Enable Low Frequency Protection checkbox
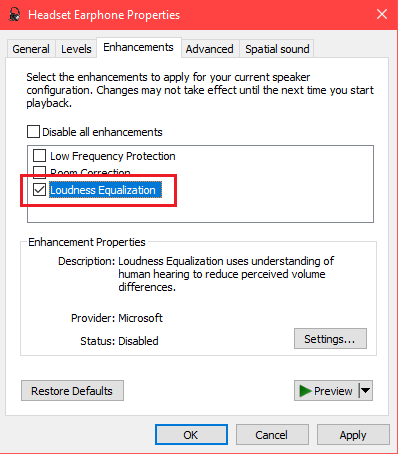 [x=39, y=155]
